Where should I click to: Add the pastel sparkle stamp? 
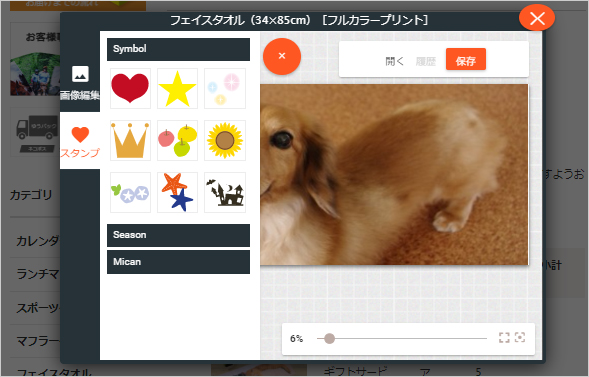(225, 88)
